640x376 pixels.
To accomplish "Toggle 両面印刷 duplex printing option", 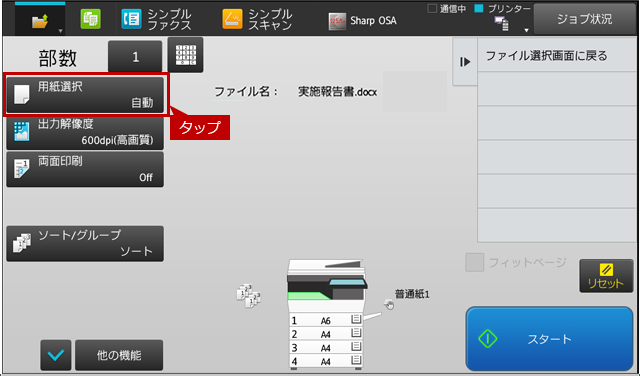I will [x=85, y=169].
